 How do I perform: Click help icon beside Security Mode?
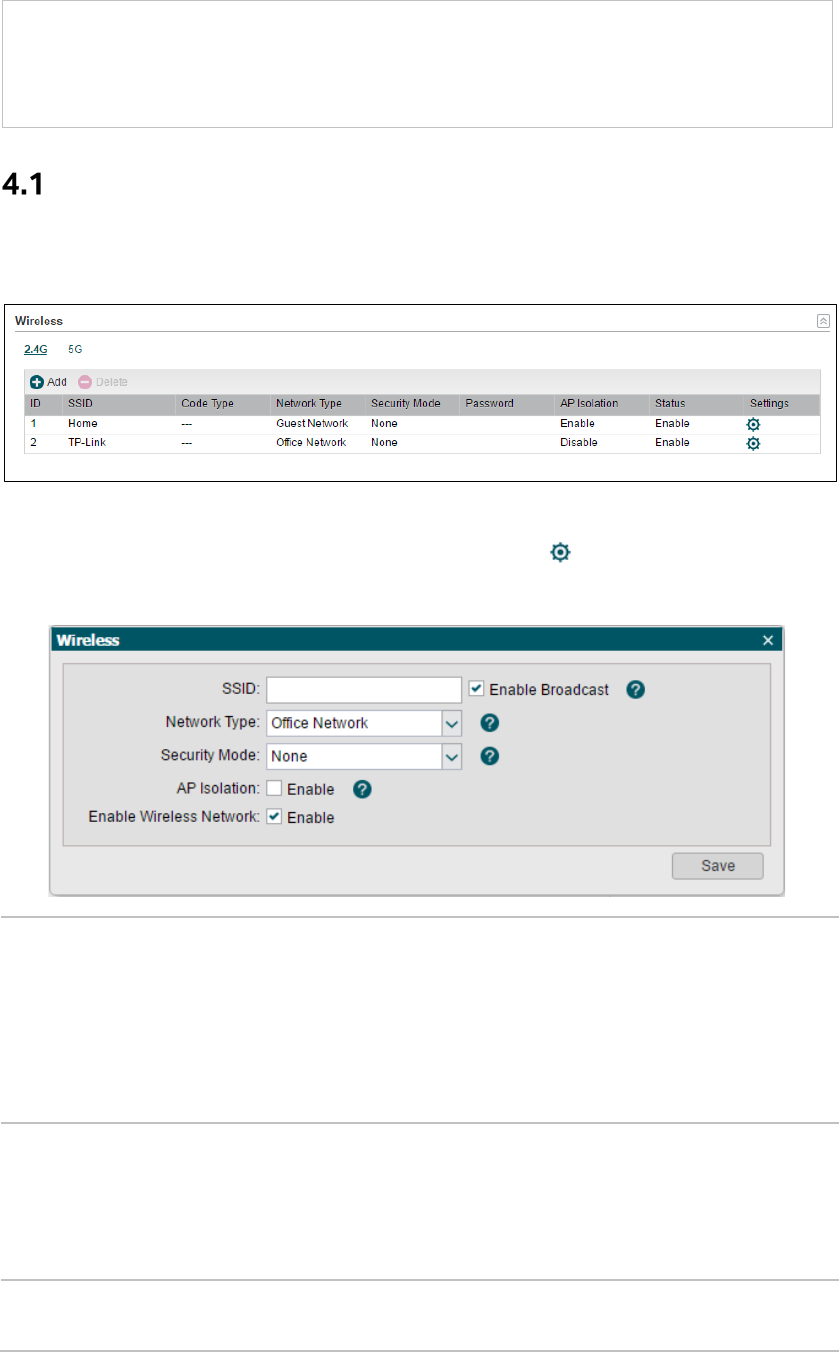(x=490, y=755)
